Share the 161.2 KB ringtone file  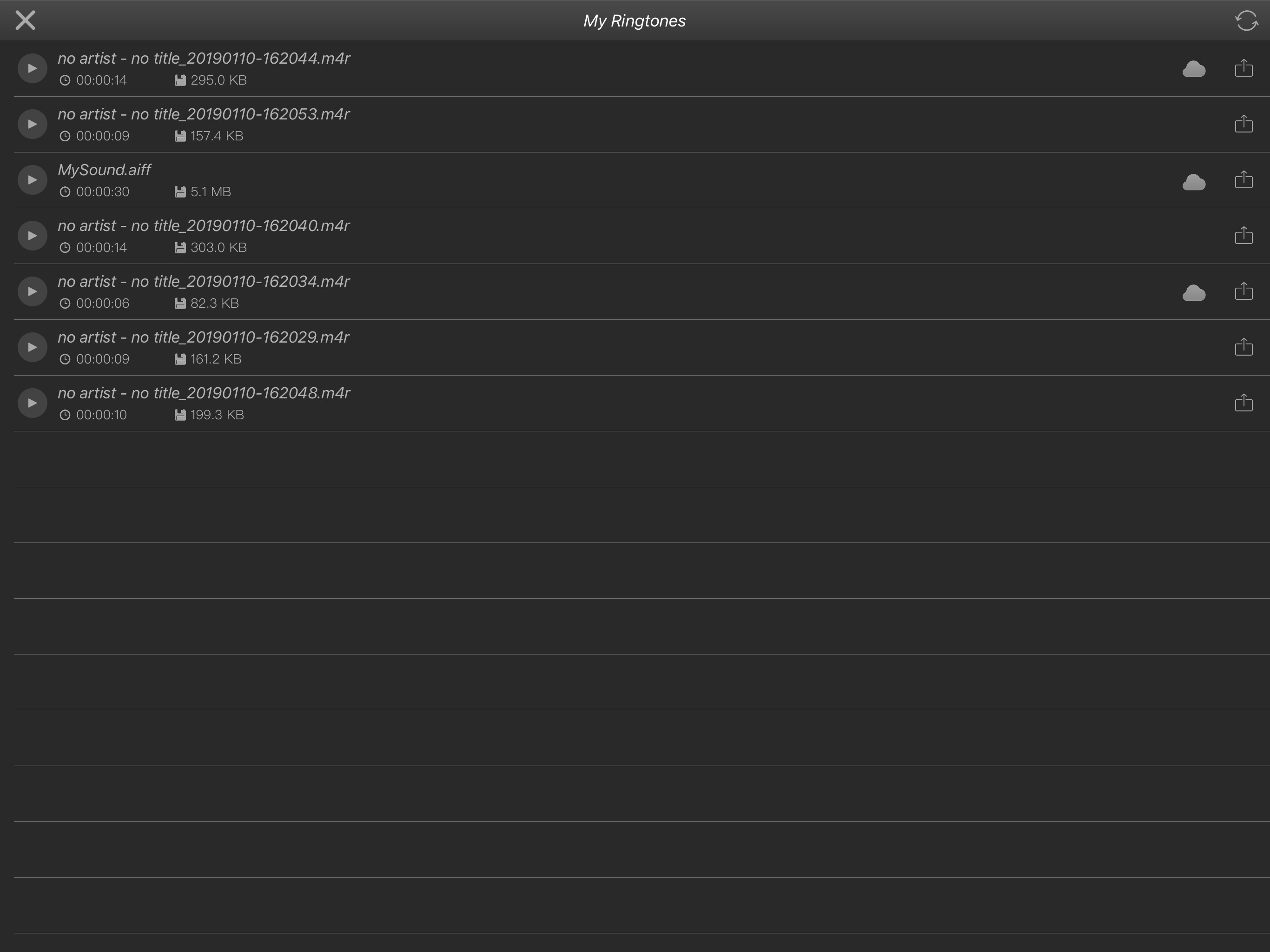coord(1243,346)
